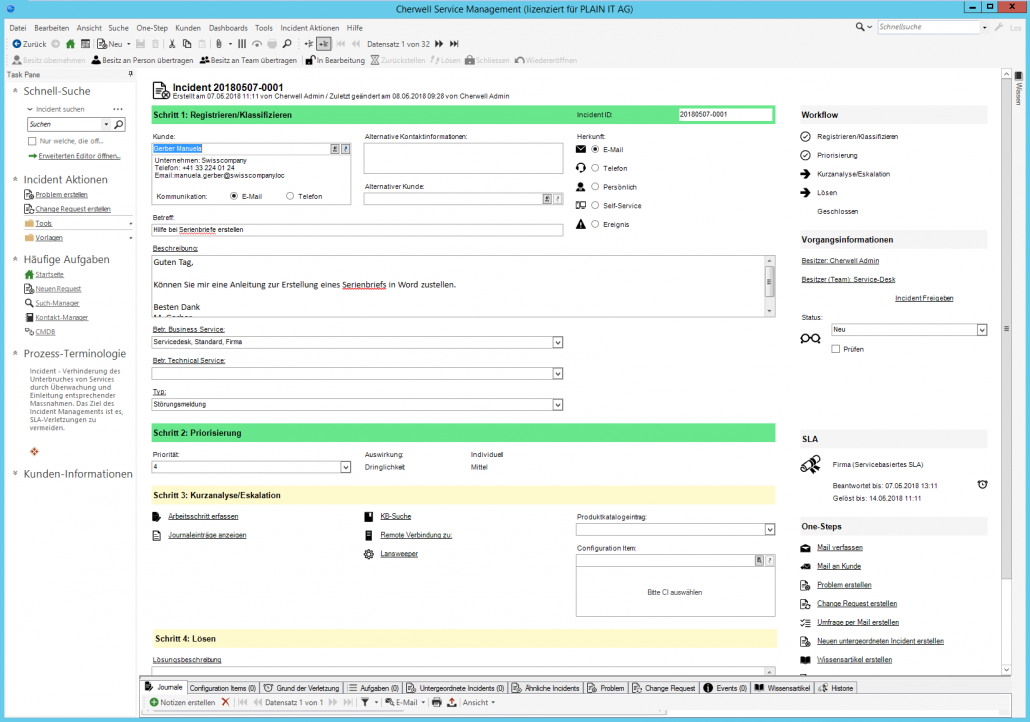
Task: Click the scissors cut icon in toolbar
Action: [171, 44]
